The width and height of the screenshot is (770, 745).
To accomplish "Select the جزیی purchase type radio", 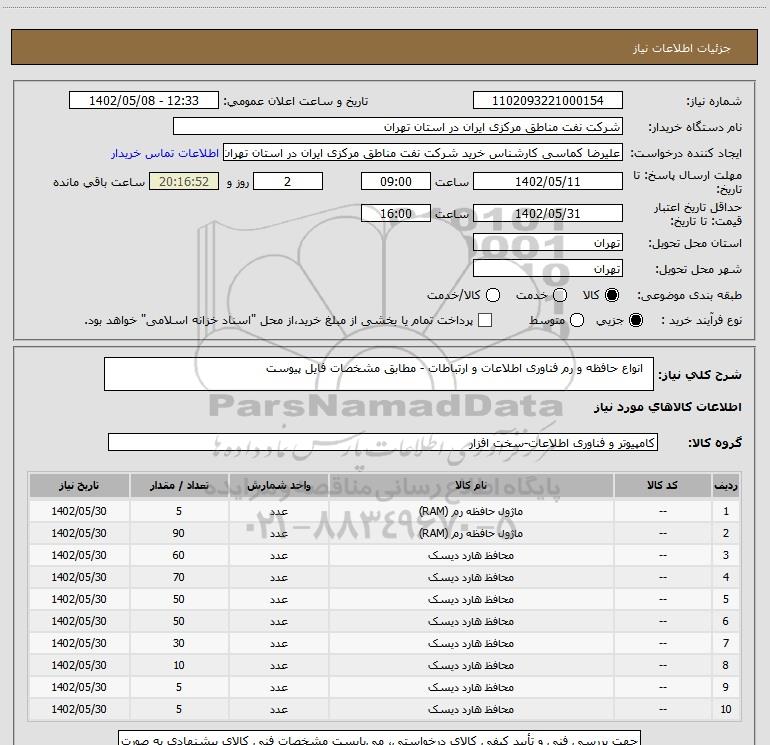I will coord(635,320).
